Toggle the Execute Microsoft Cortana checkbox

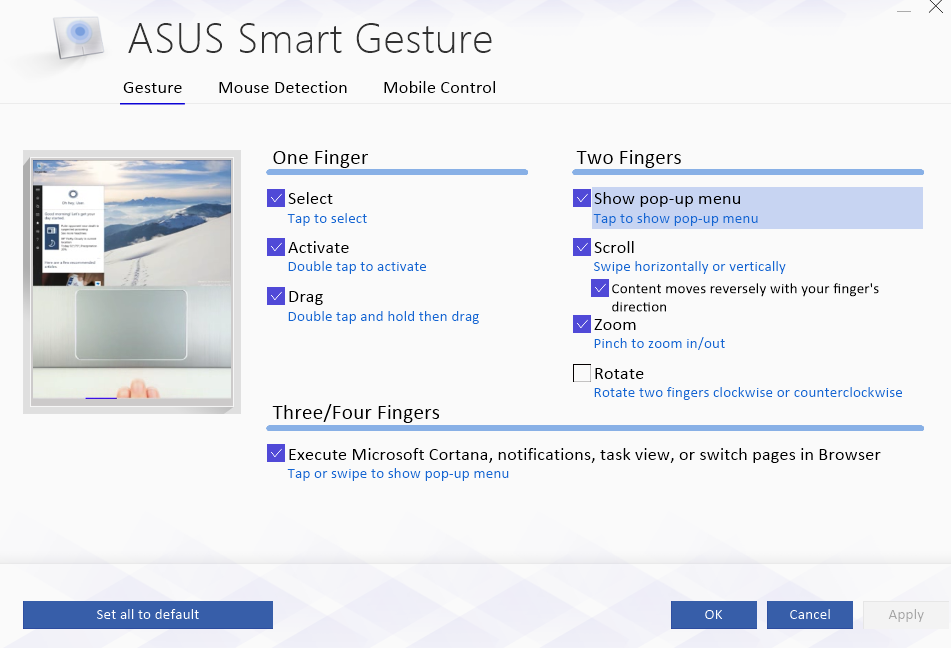point(276,453)
